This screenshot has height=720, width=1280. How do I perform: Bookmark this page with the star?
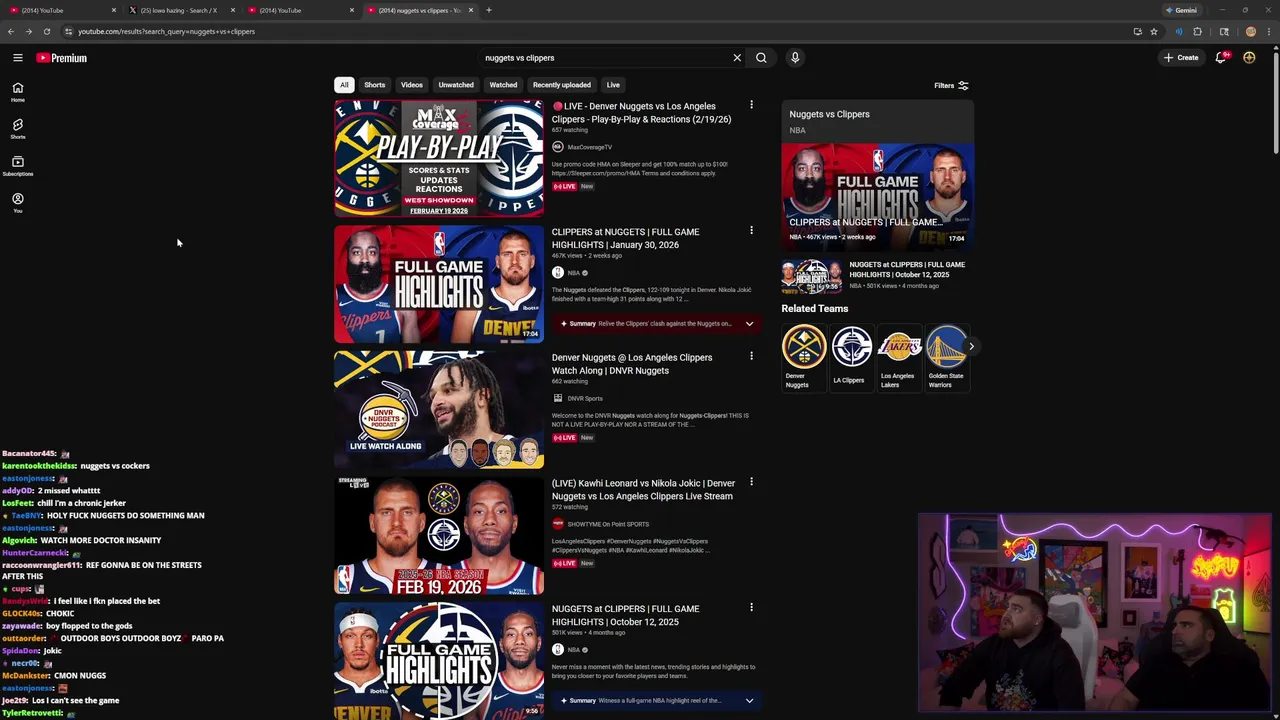(1154, 31)
